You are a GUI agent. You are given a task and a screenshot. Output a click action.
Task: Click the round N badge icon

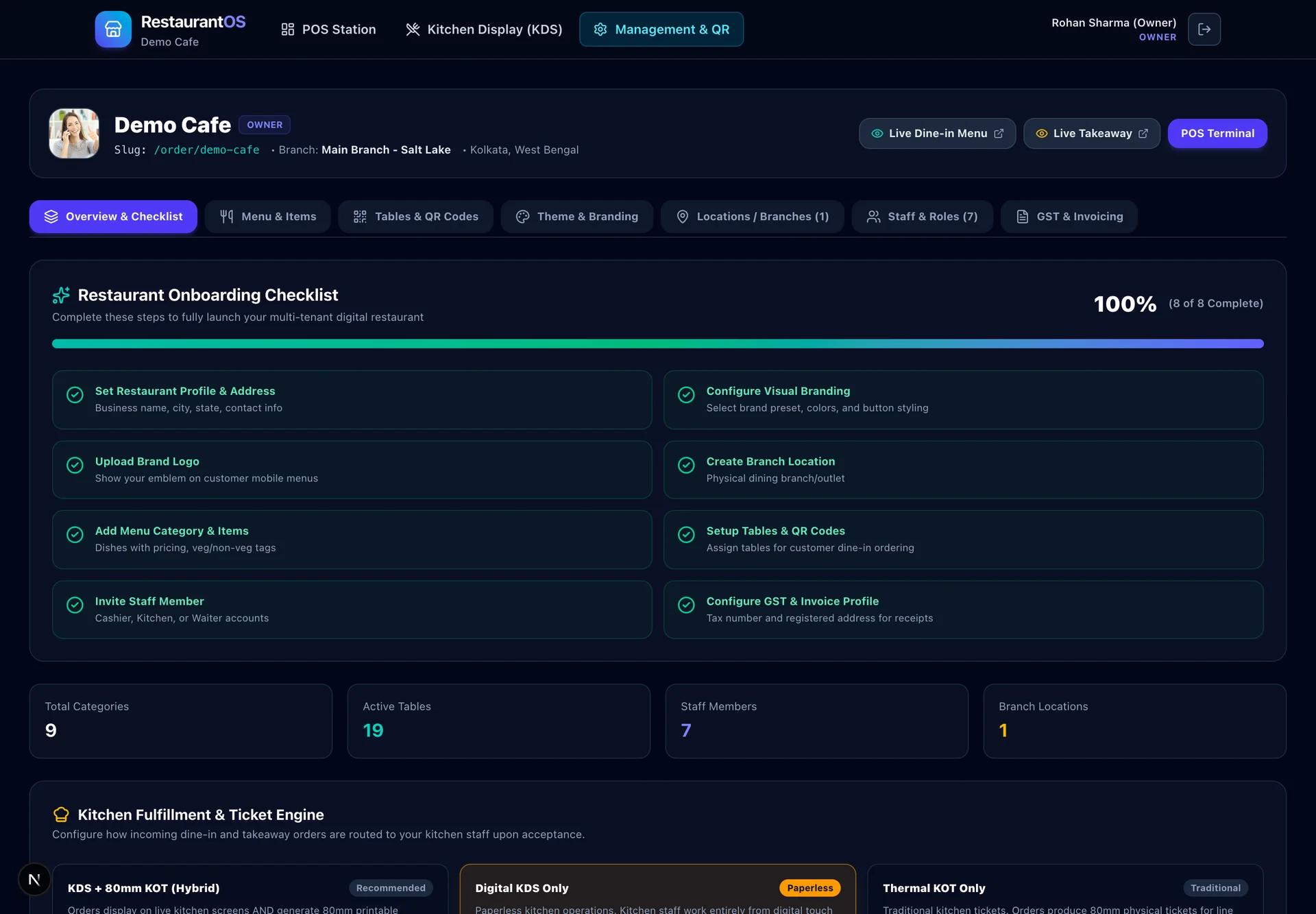34,879
